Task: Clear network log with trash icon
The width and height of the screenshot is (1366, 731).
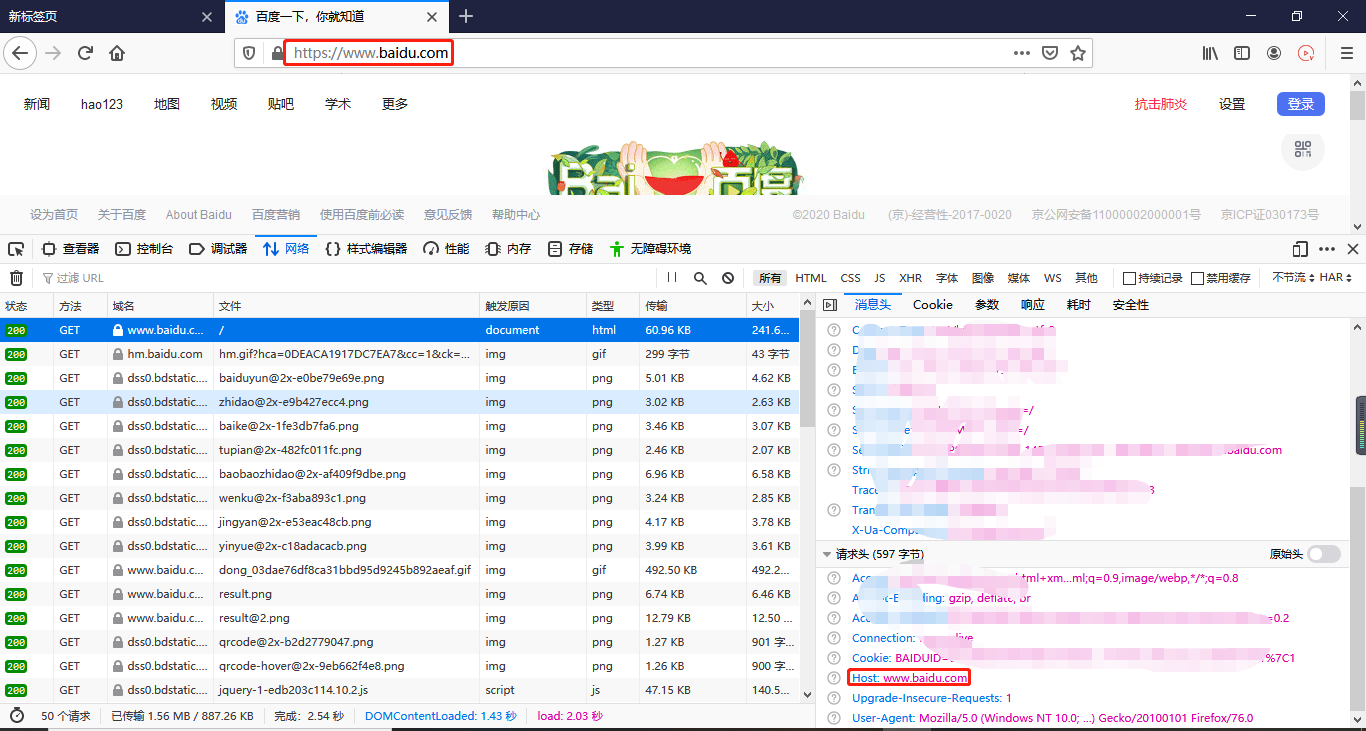Action: click(17, 278)
